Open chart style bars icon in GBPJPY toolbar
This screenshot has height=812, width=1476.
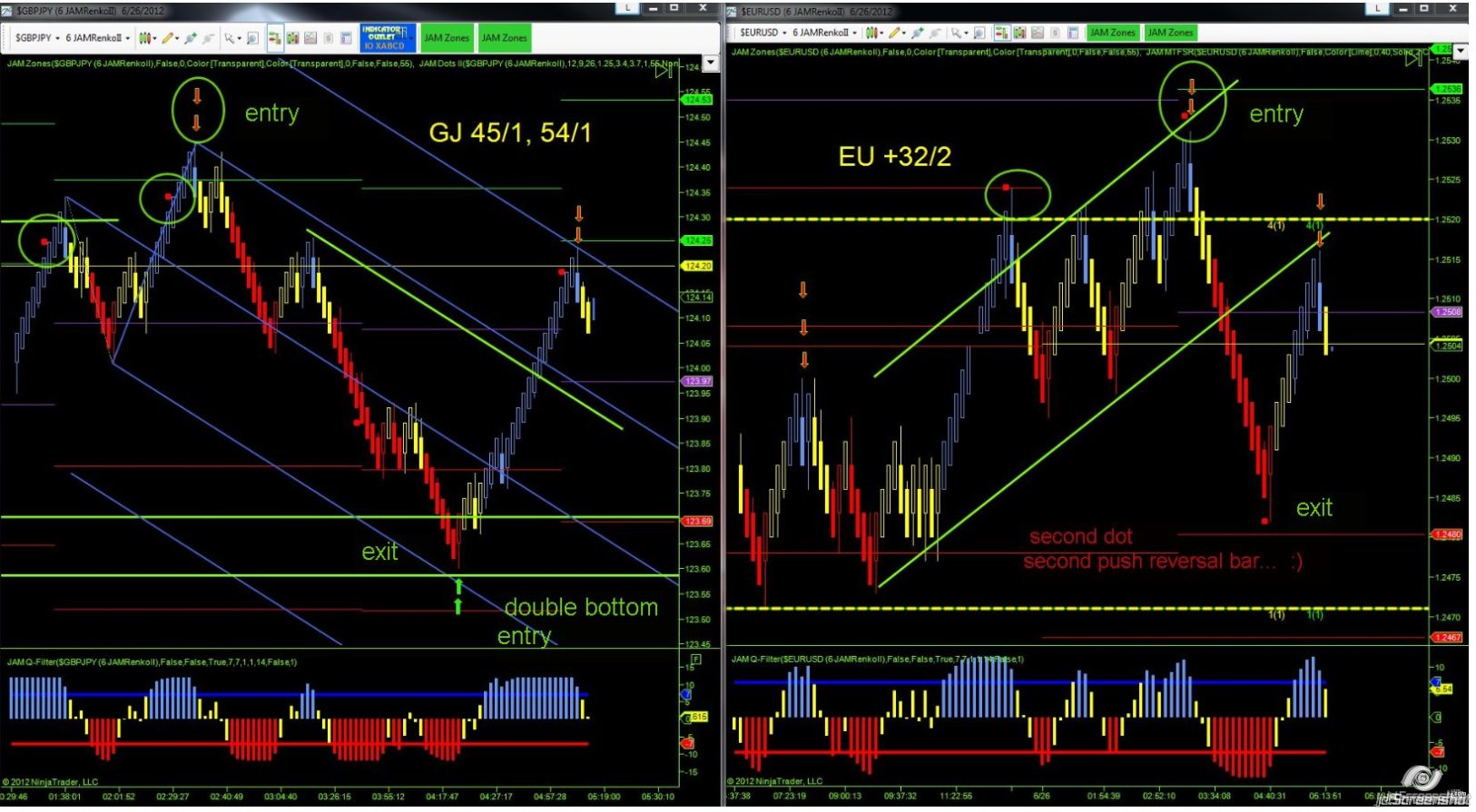pyautogui.click(x=146, y=38)
